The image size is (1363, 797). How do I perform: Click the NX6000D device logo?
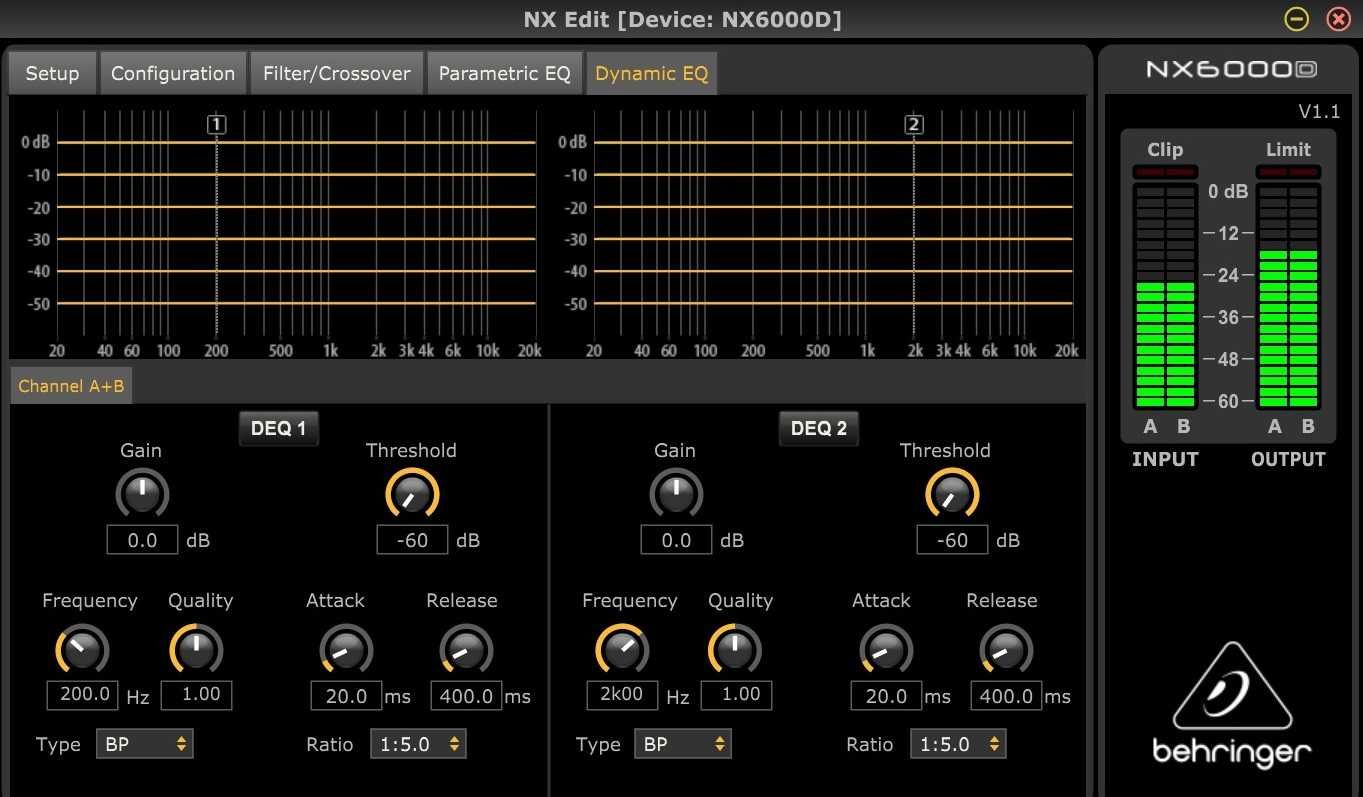(1231, 69)
